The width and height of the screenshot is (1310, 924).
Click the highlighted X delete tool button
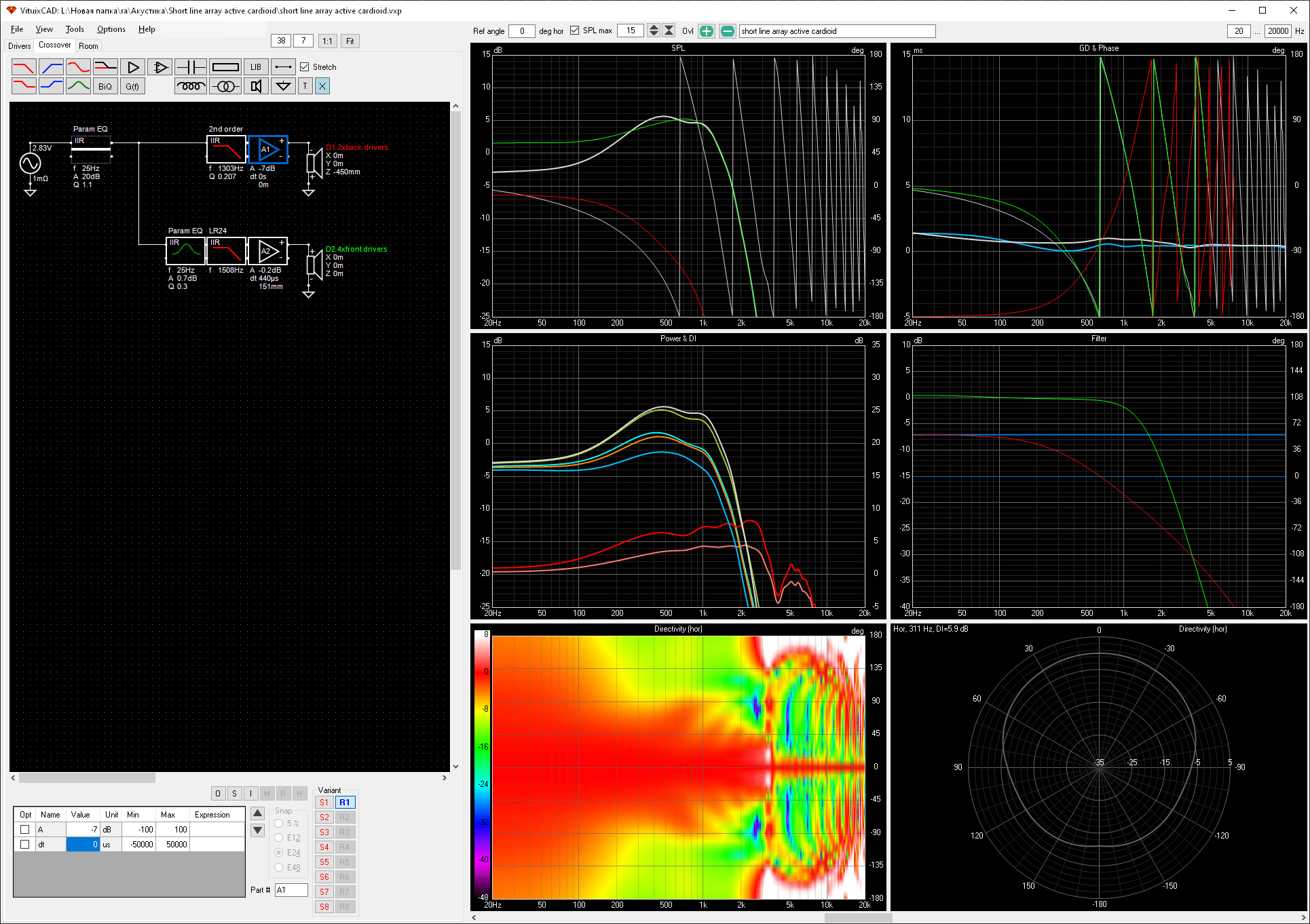pos(322,86)
